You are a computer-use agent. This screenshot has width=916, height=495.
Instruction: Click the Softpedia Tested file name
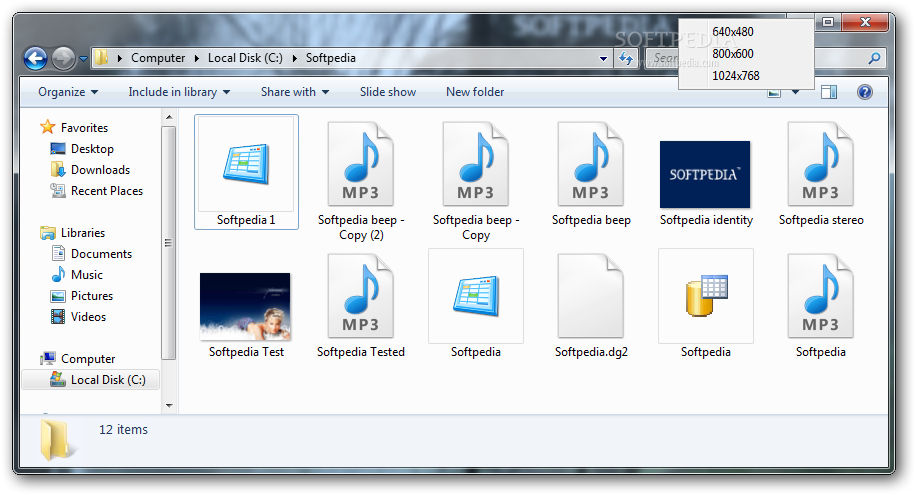point(361,352)
